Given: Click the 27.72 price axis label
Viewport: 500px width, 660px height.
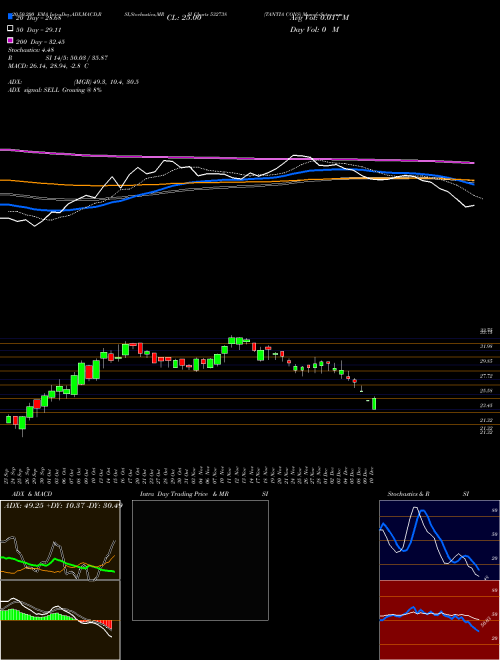Looking at the screenshot, I should click(486, 376).
